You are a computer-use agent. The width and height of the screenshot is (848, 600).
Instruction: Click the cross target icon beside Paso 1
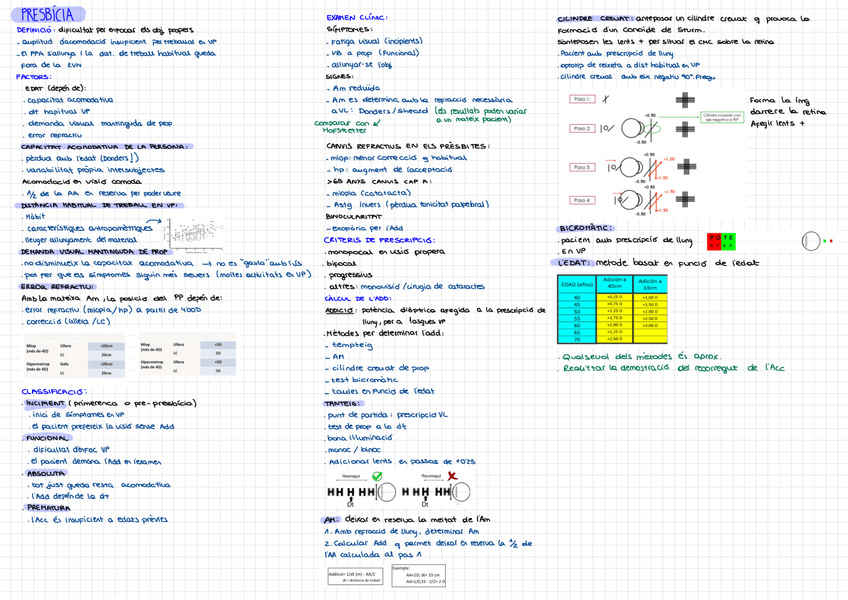(684, 100)
